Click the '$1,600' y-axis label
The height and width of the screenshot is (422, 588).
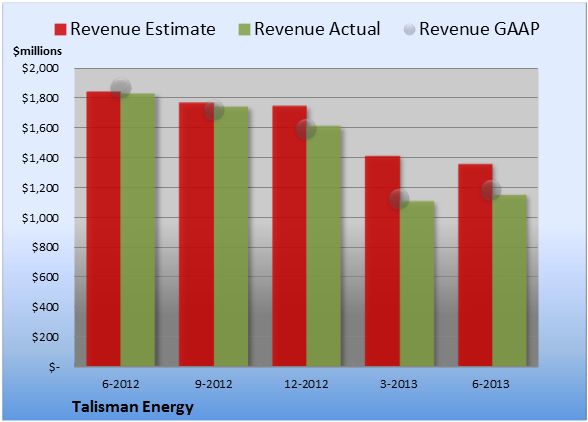click(40, 128)
